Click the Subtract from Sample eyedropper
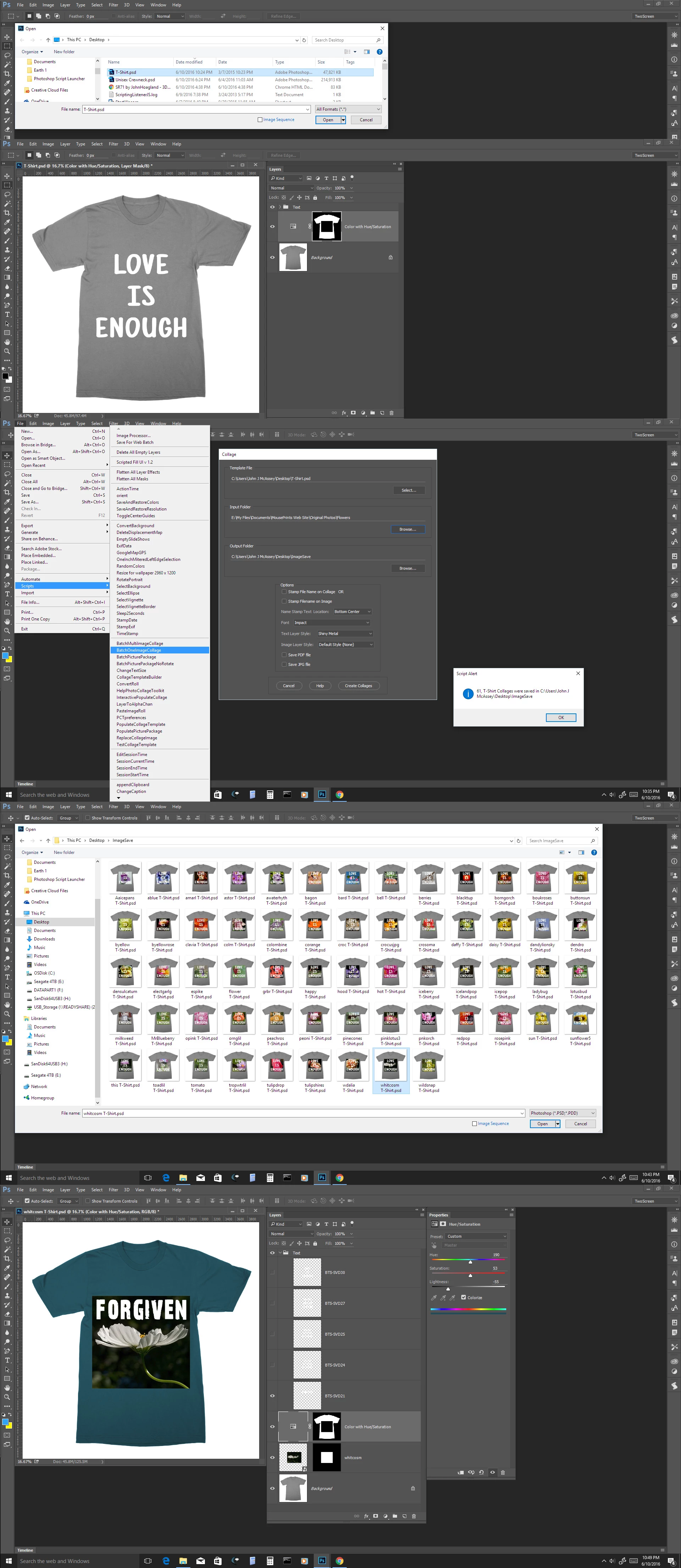 pos(452,1297)
